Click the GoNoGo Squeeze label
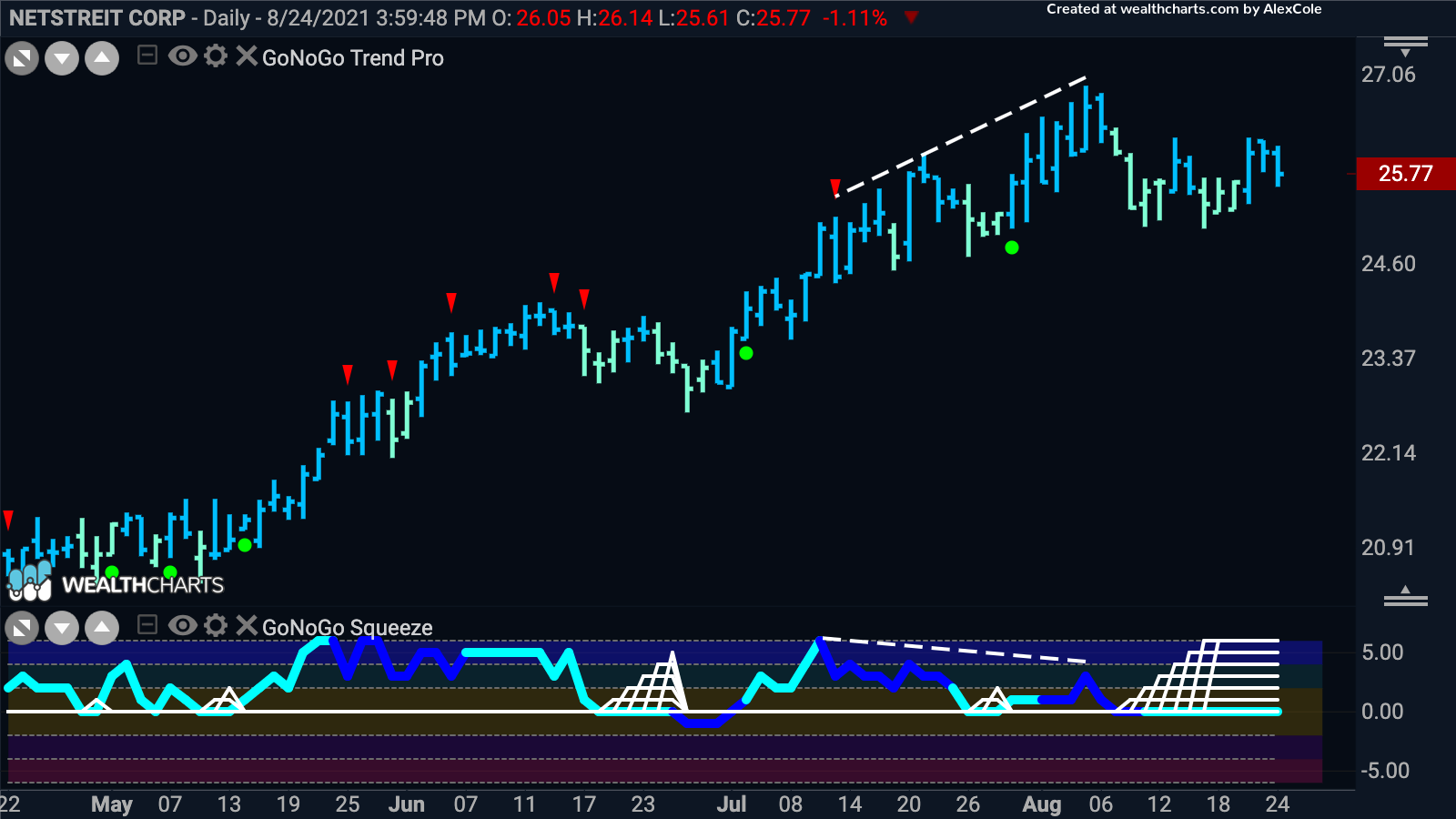The width and height of the screenshot is (1456, 819). (x=348, y=628)
